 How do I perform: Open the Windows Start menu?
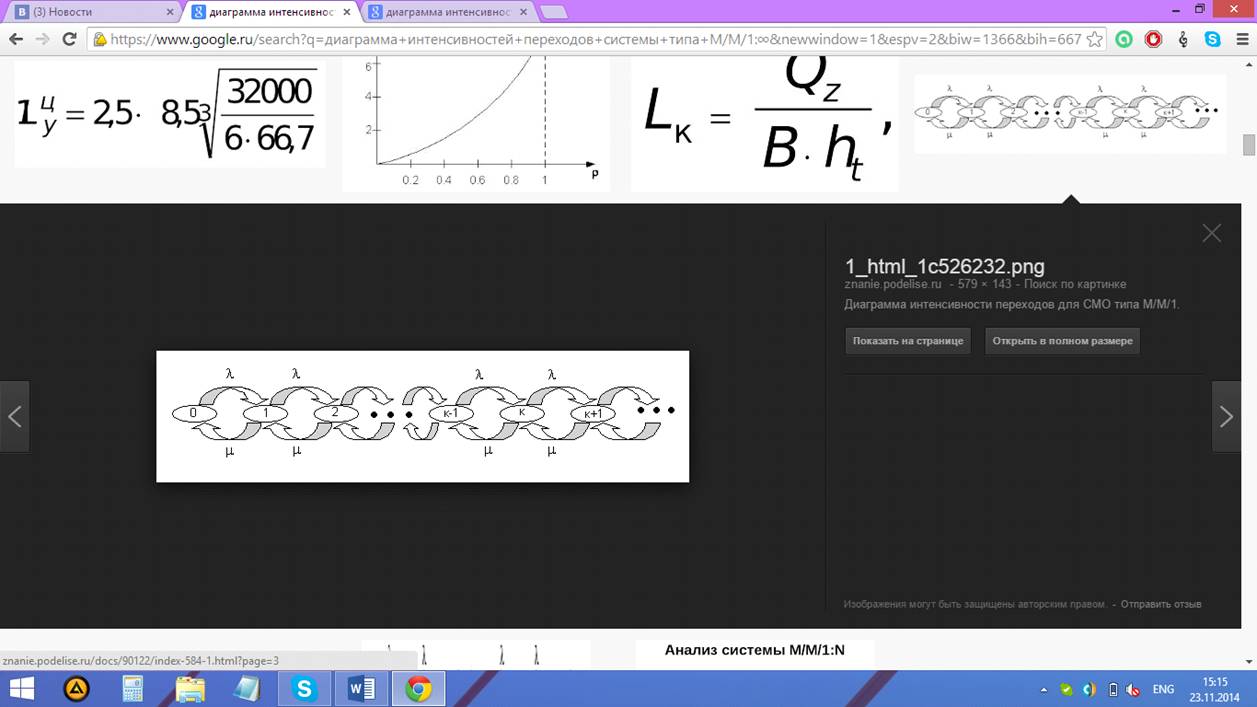[x=21, y=688]
